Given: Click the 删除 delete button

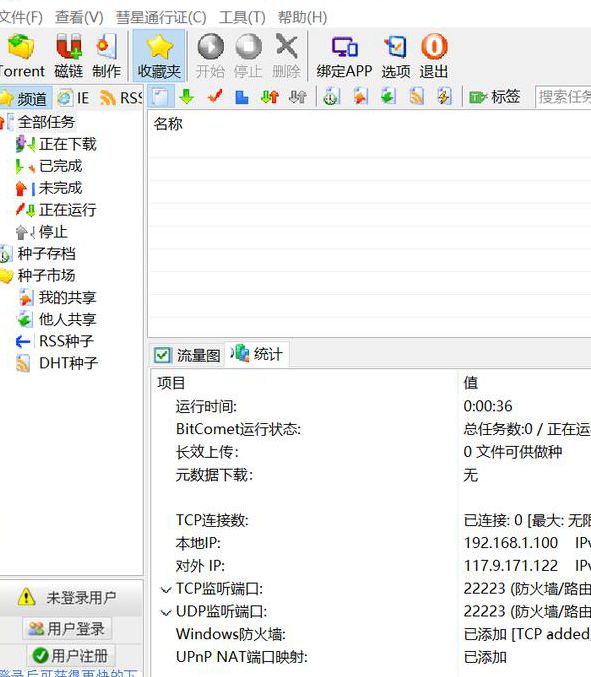Looking at the screenshot, I should [x=286, y=56].
